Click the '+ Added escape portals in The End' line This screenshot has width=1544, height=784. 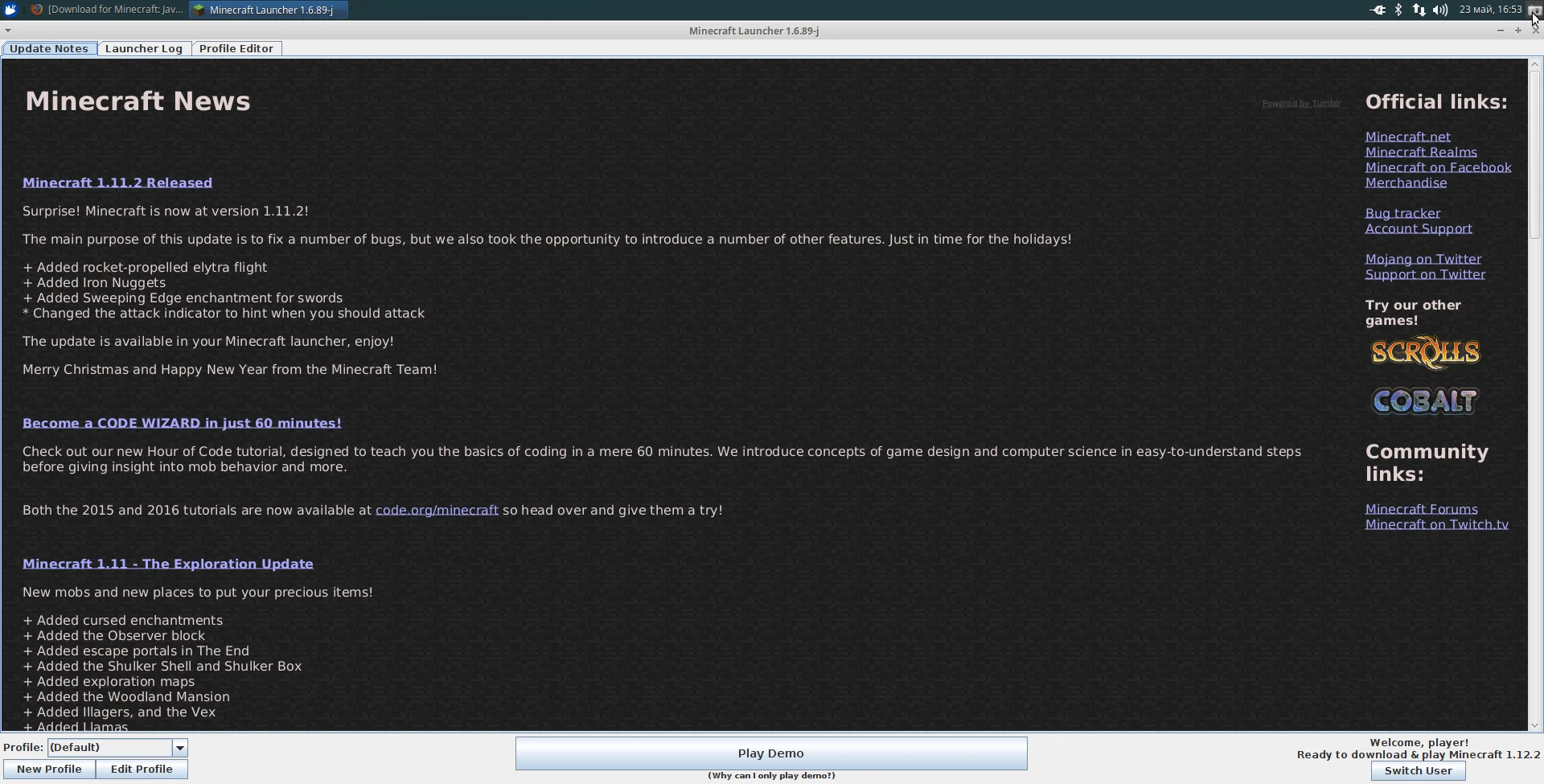click(x=136, y=651)
